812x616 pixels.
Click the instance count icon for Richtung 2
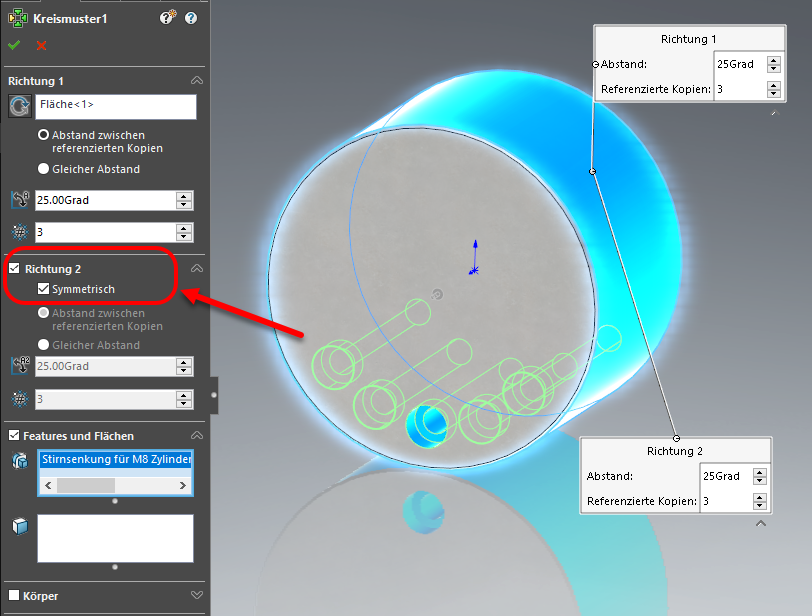pos(20,399)
